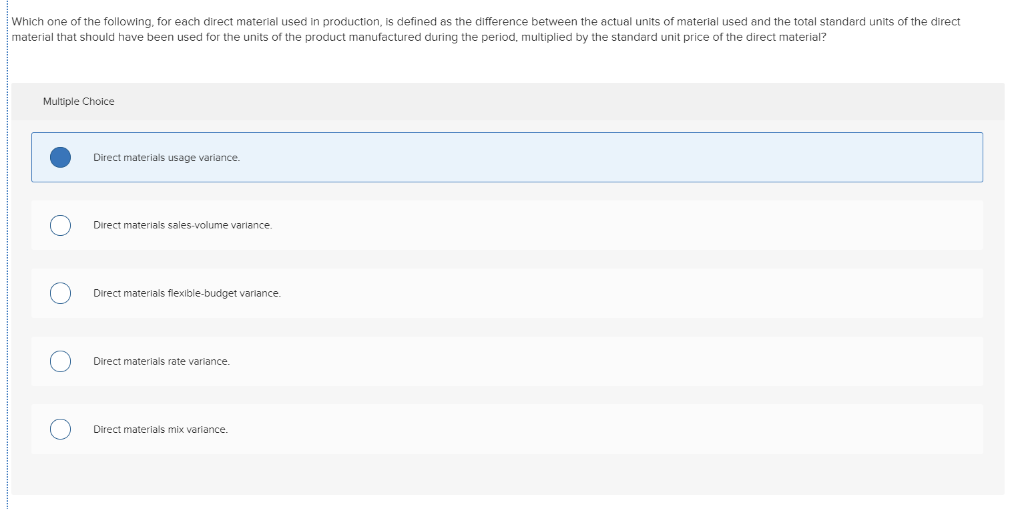Click the question text beginning 'Which one of the following'
Image resolution: width=1024 pixels, height=509 pixels.
point(486,29)
